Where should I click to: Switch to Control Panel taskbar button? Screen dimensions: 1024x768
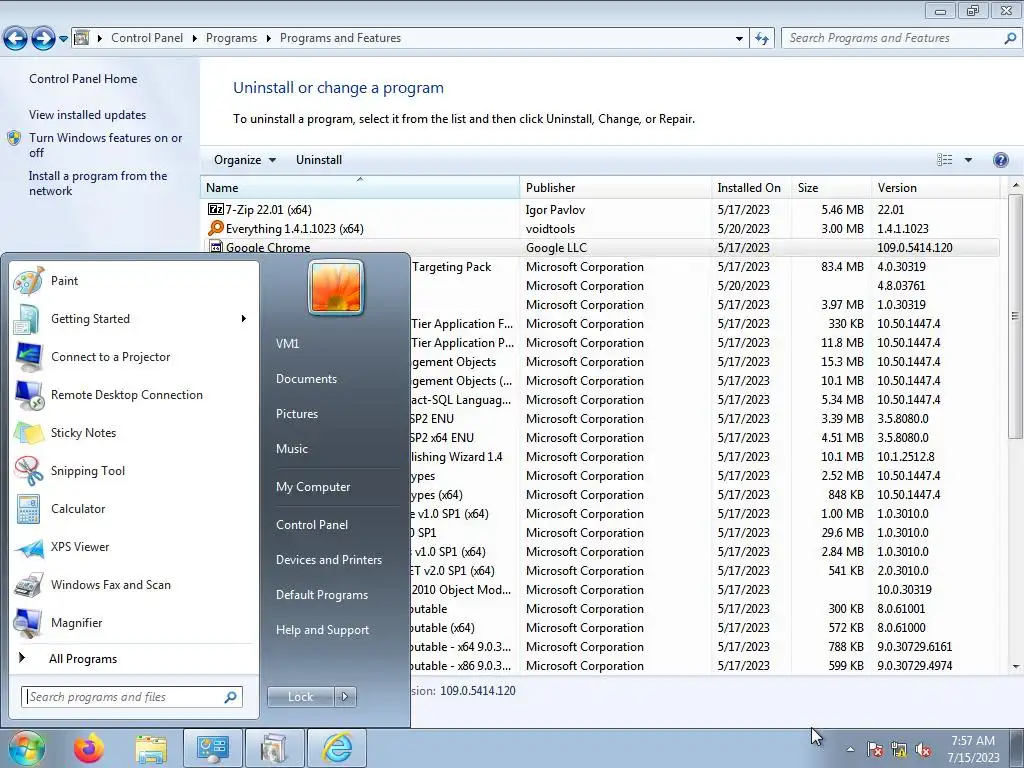click(212, 748)
